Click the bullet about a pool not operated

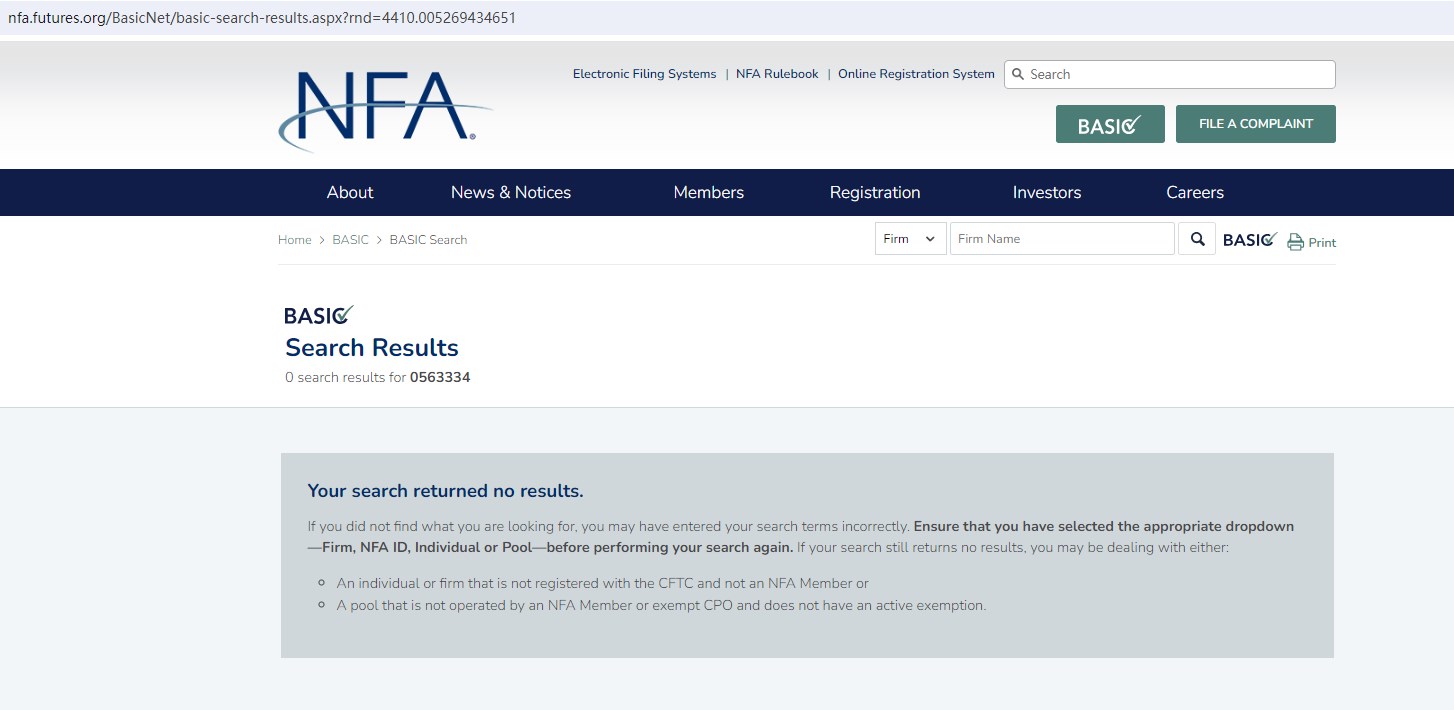click(661, 605)
